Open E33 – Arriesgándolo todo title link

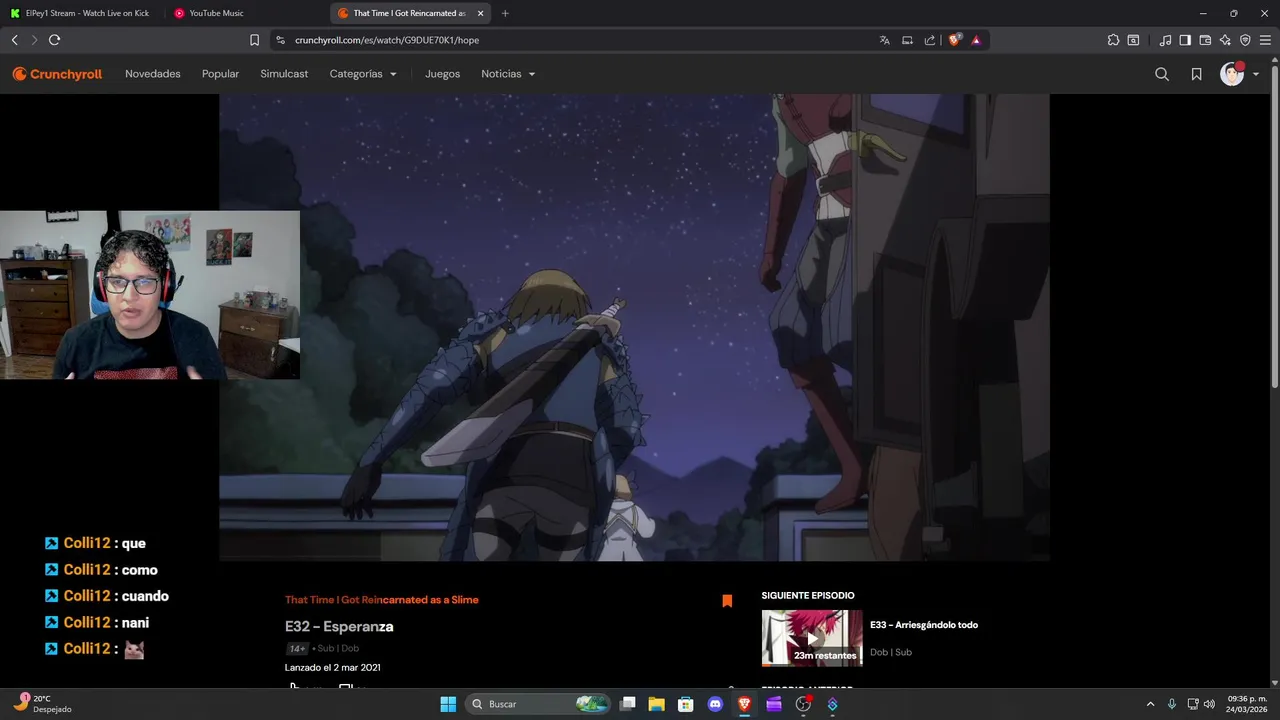coord(924,625)
